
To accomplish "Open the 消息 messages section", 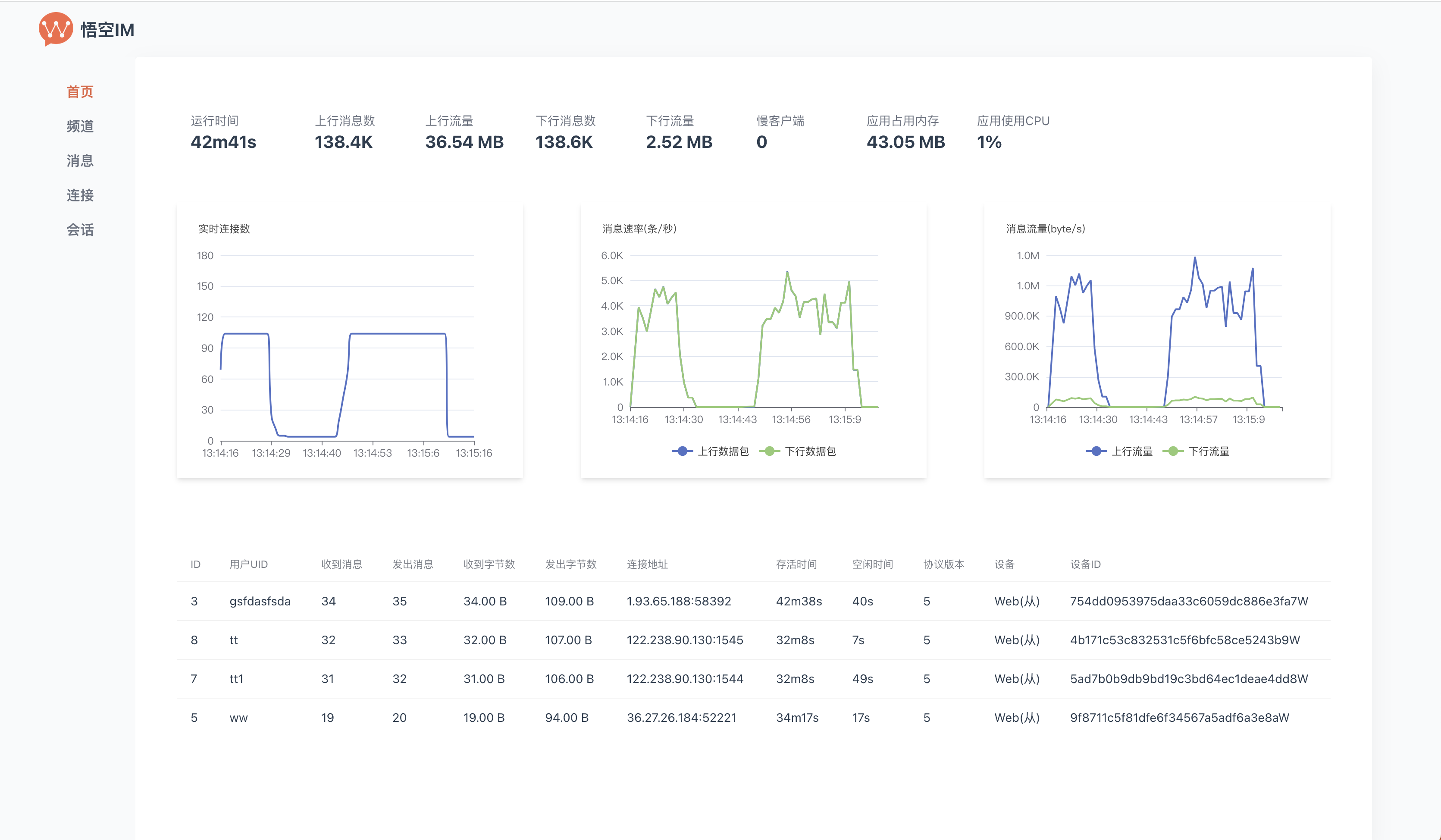I will point(79,161).
